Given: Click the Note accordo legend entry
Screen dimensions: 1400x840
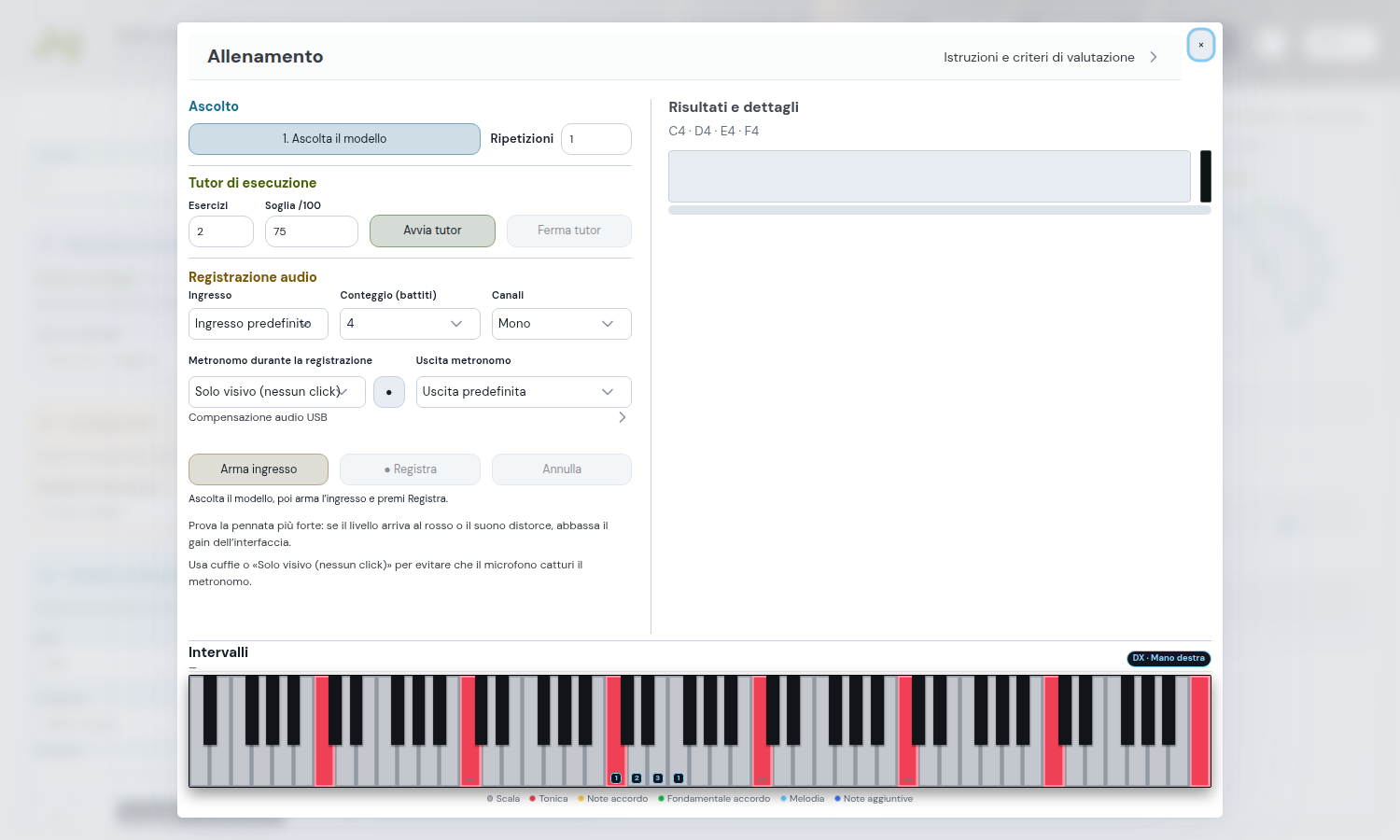Looking at the screenshot, I should (613, 799).
